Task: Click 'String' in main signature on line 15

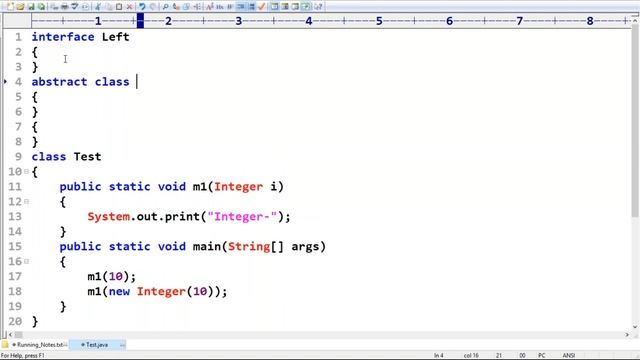Action: [x=249, y=247]
